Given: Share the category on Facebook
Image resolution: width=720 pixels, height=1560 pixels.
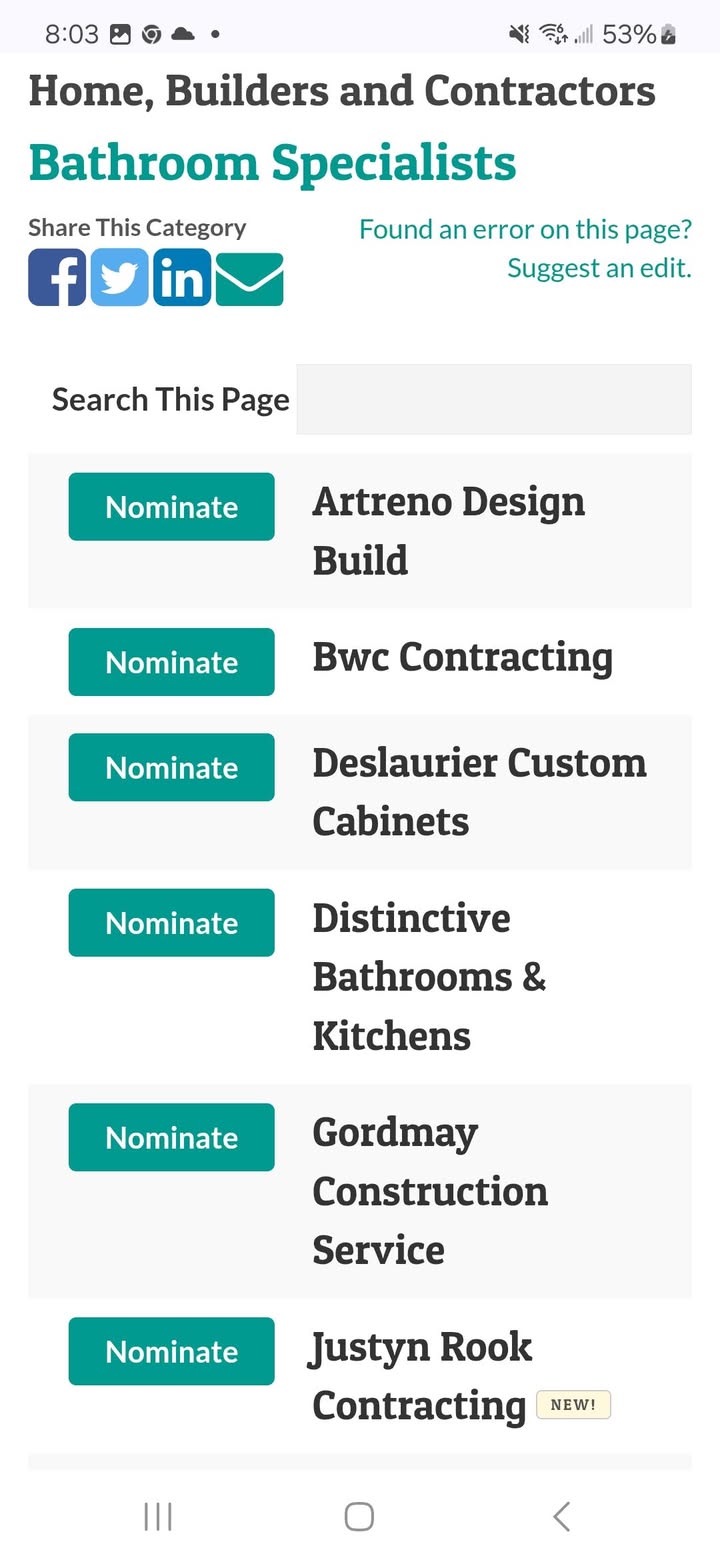Looking at the screenshot, I should (57, 278).
